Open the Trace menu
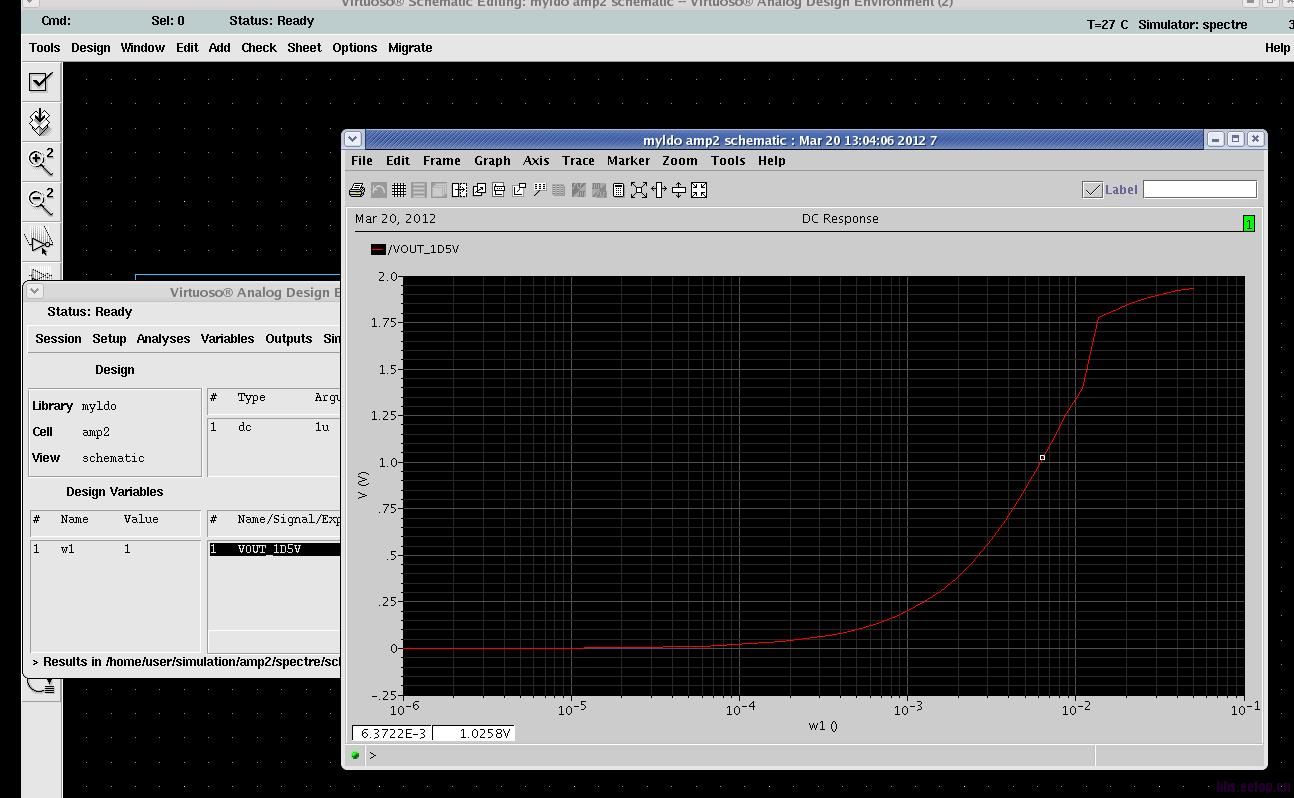1294x798 pixels. (578, 161)
